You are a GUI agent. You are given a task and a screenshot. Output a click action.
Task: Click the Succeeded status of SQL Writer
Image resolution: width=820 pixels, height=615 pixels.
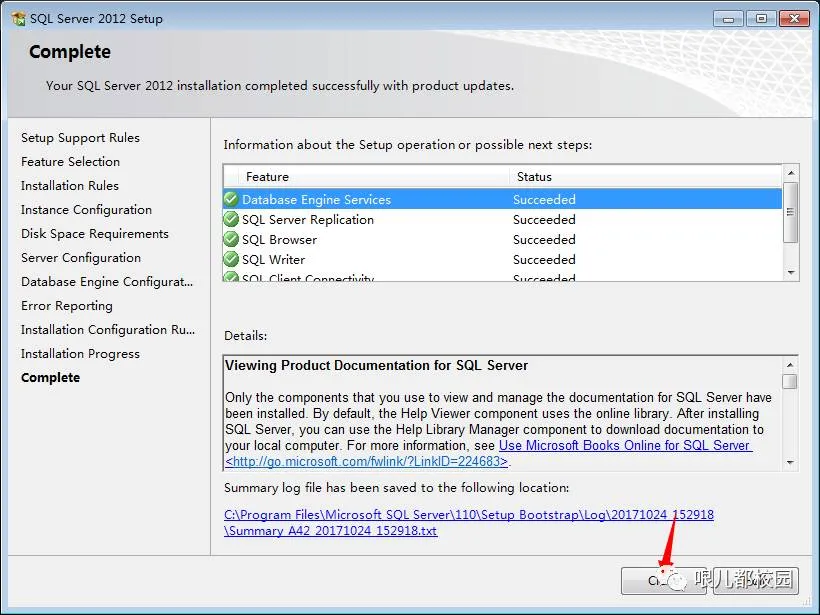click(x=544, y=259)
